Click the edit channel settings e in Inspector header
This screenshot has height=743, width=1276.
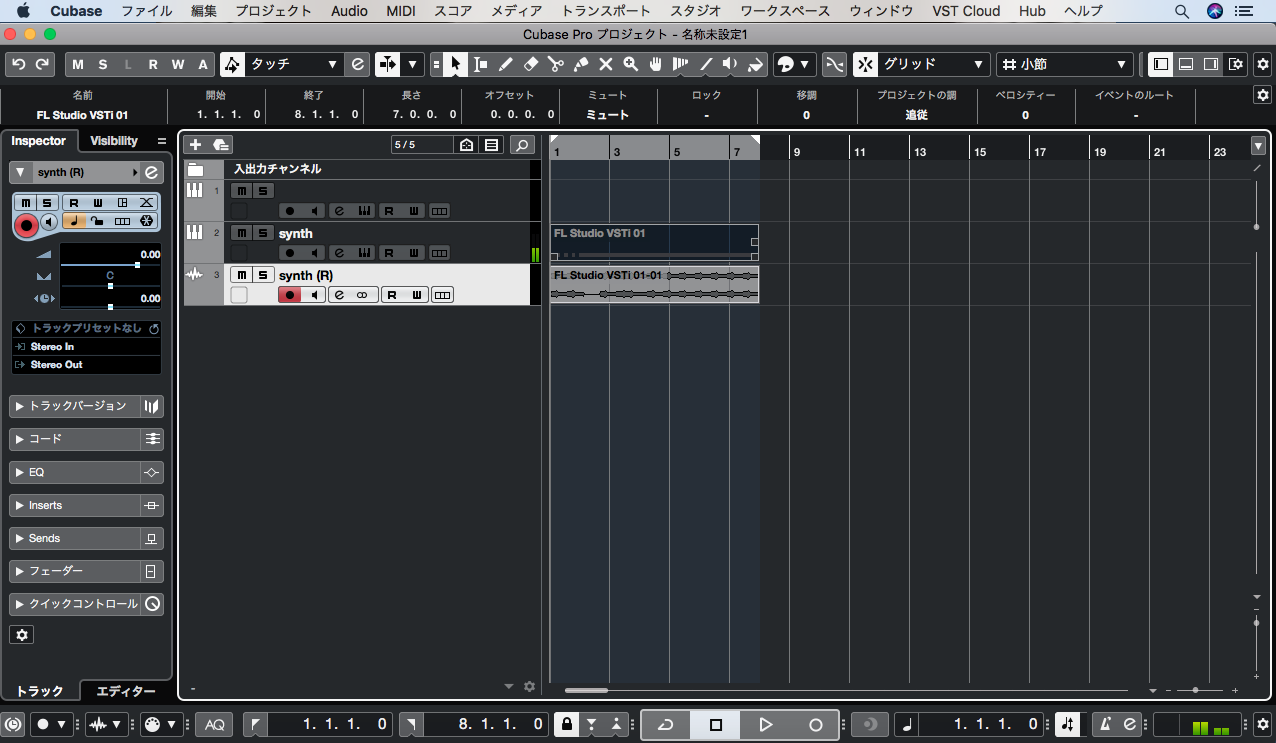[x=152, y=172]
